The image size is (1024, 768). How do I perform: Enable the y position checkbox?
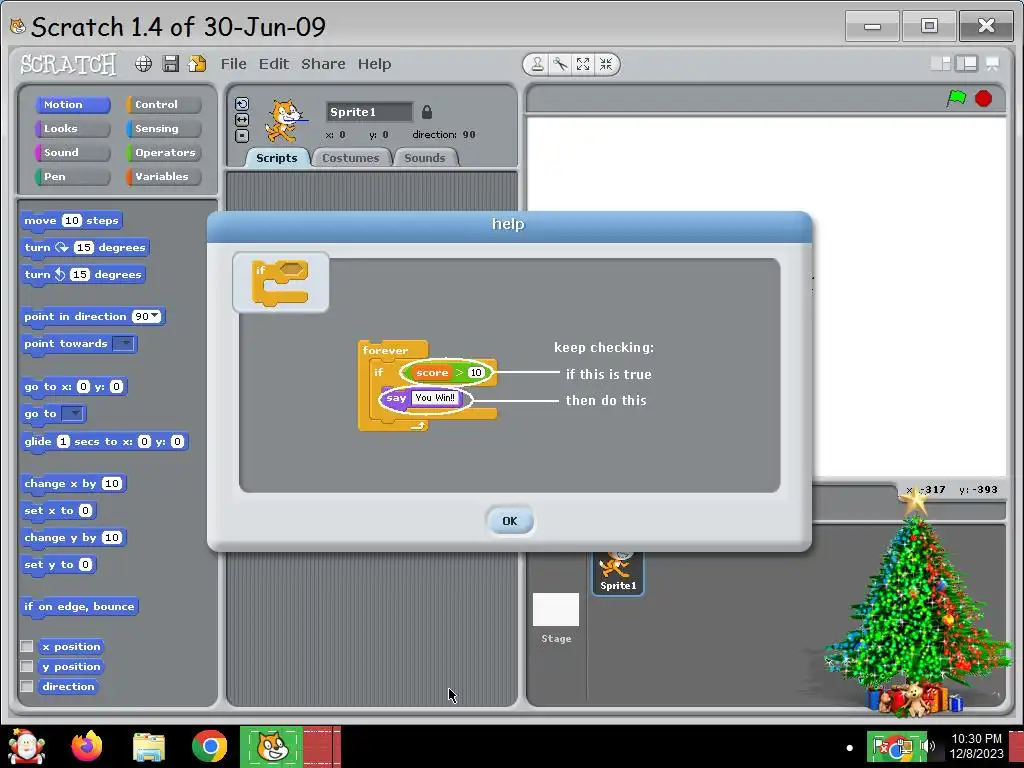point(27,666)
